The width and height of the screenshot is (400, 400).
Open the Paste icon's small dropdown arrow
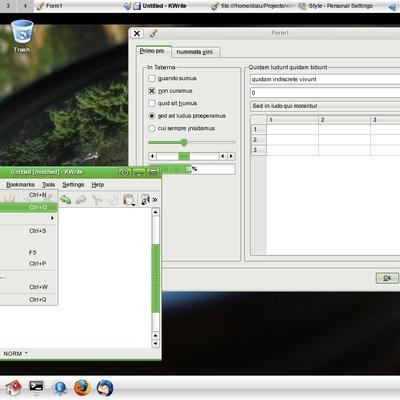(x=133, y=204)
